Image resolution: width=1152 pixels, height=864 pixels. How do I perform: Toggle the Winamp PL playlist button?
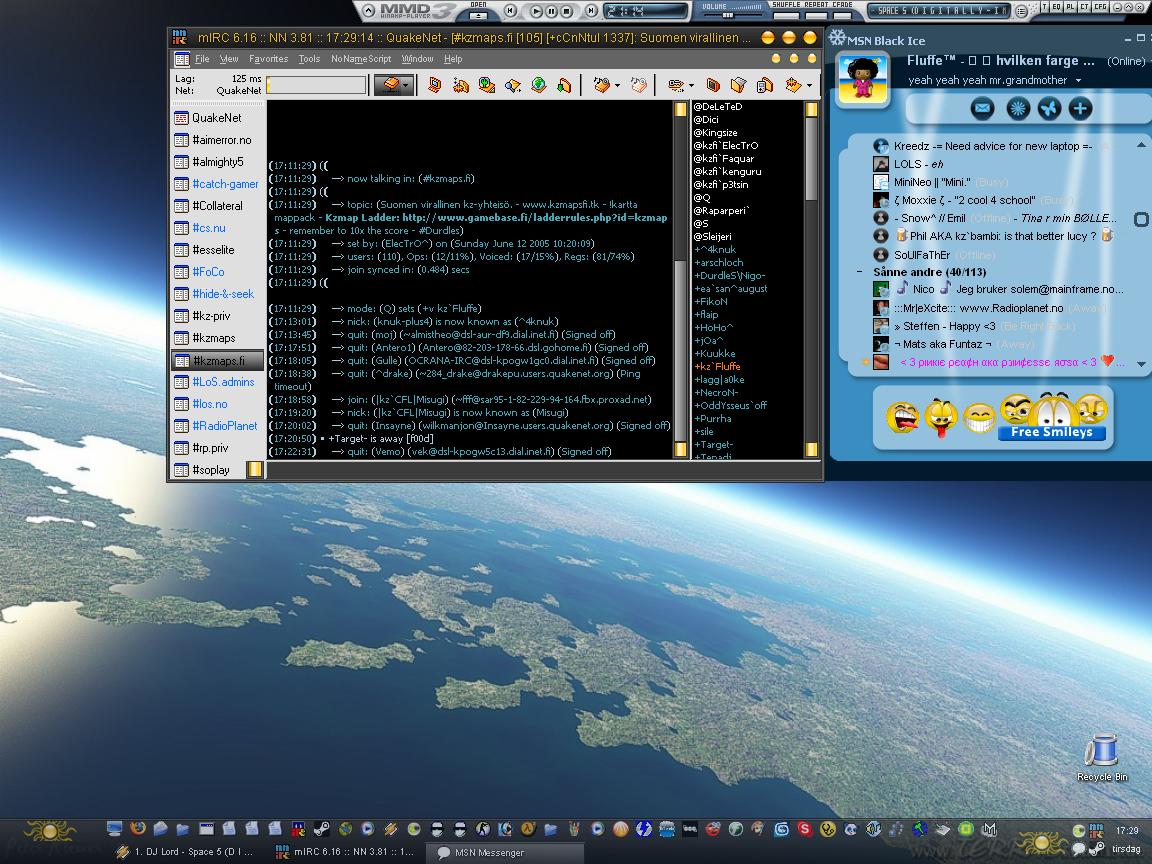pyautogui.click(x=1070, y=7)
